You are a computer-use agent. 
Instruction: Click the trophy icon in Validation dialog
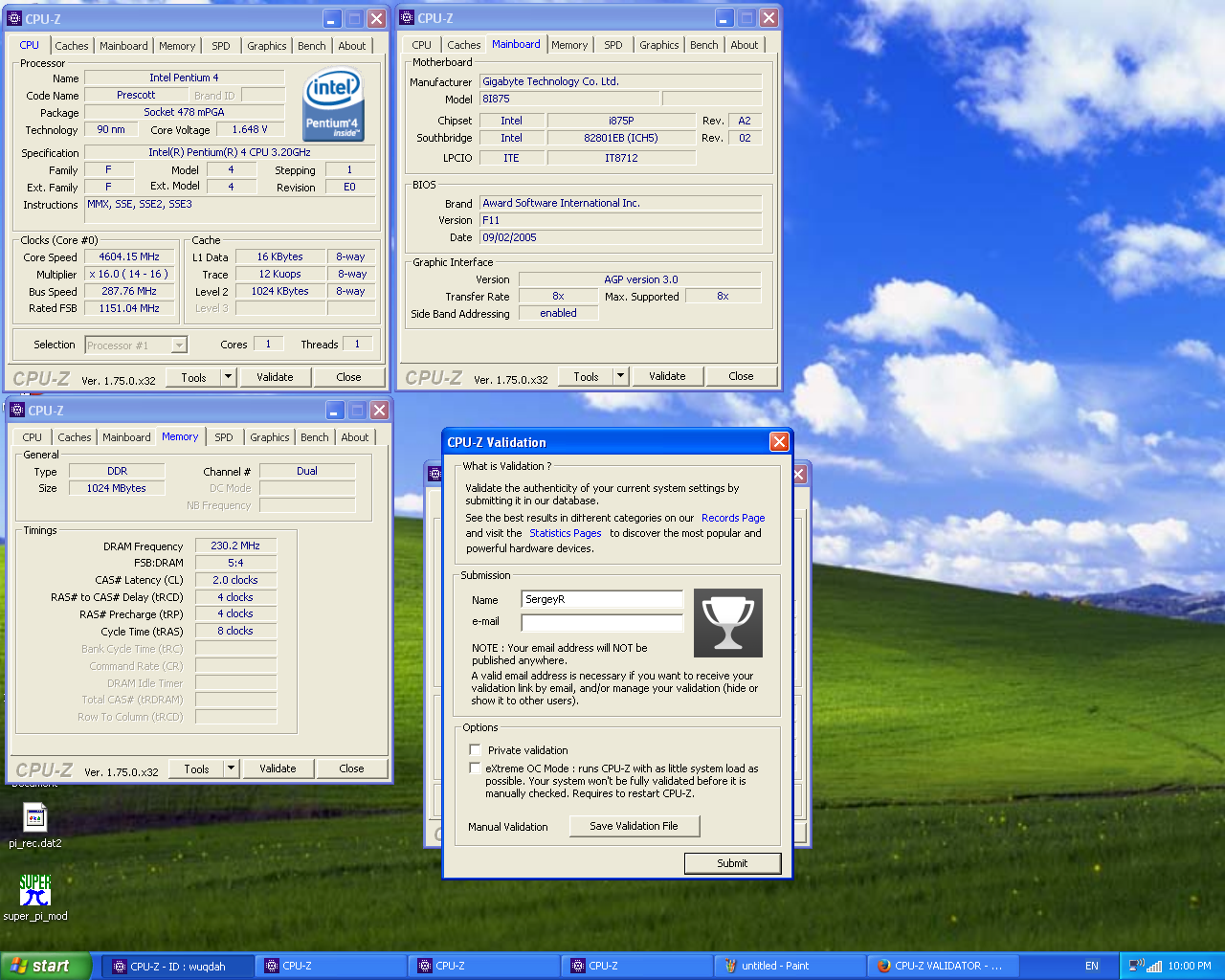coord(727,623)
